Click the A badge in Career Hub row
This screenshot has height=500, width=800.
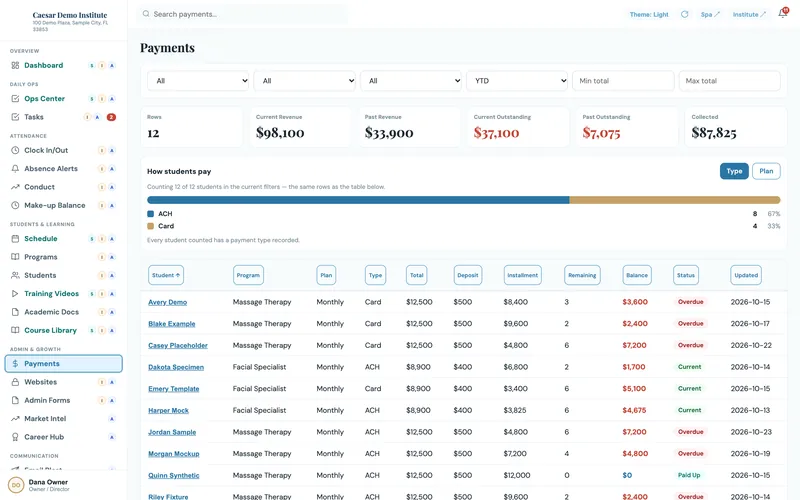point(112,437)
